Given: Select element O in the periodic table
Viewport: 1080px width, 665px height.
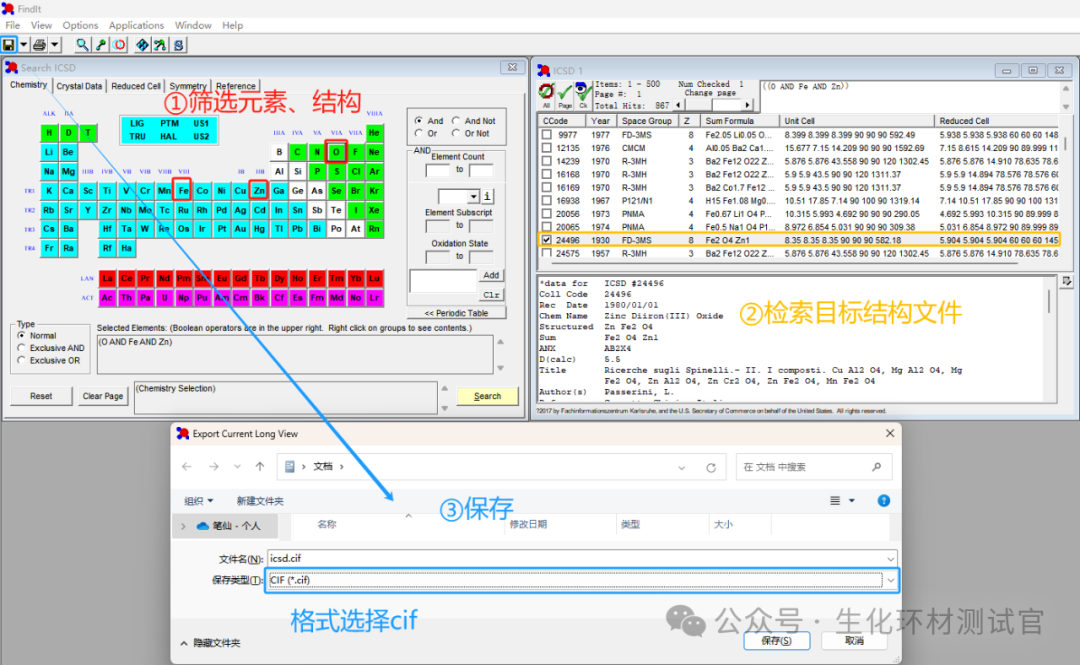Looking at the screenshot, I should [336, 152].
